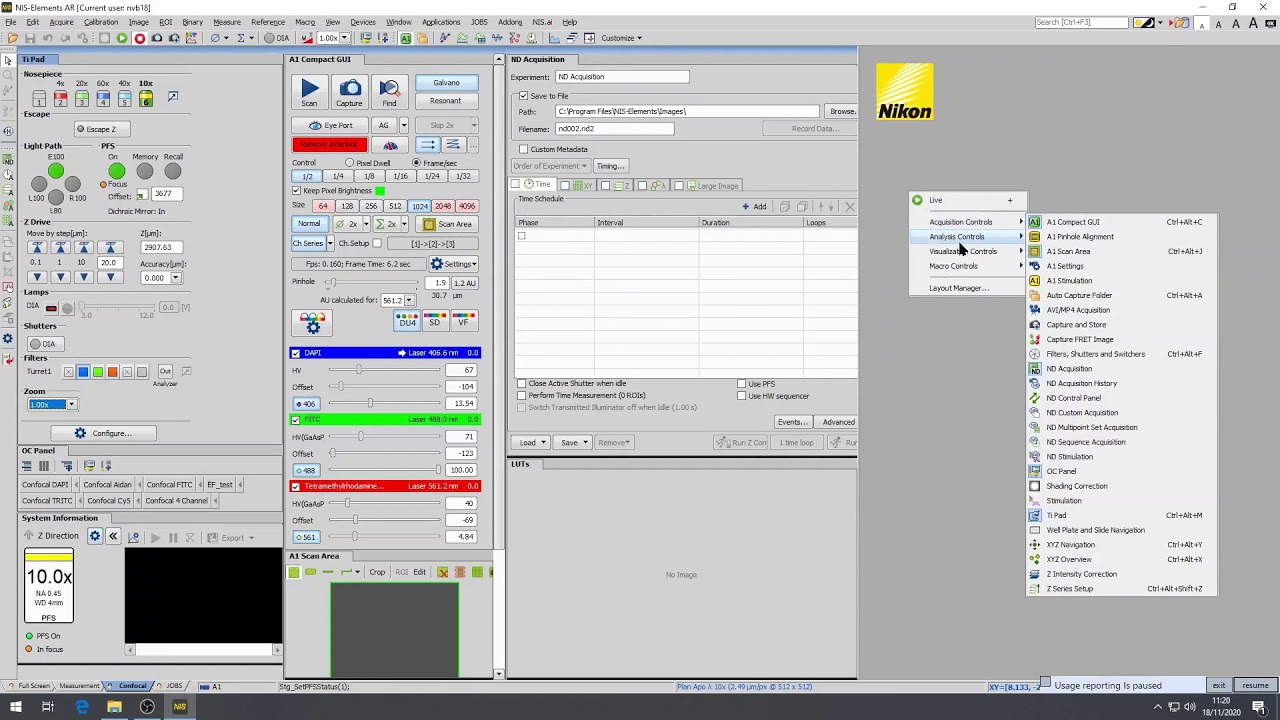This screenshot has width=1280, height=720.
Task: Enable Use HW sequencer checkbox
Action: coord(741,396)
